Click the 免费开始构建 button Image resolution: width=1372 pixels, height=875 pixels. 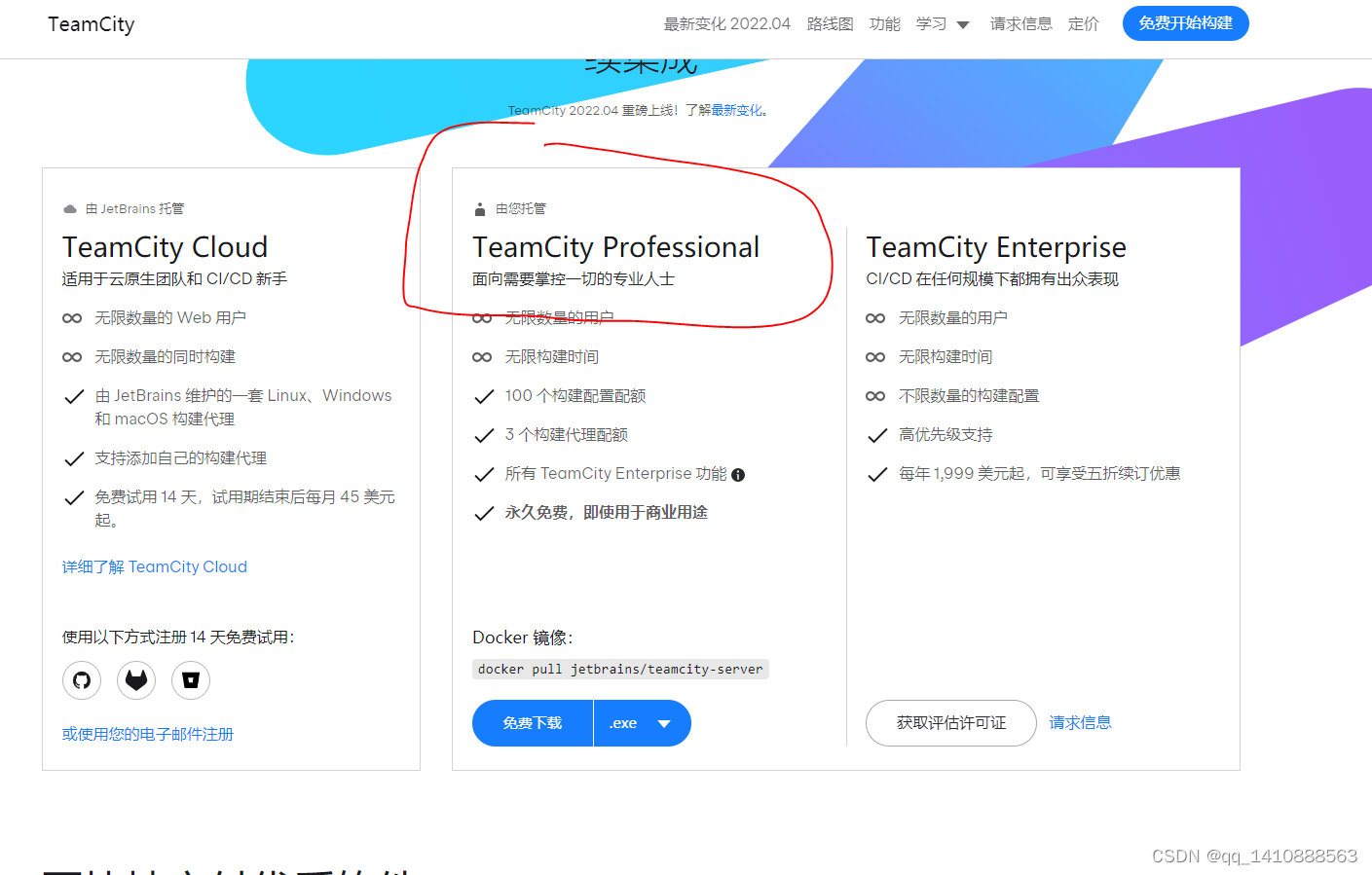point(1186,23)
